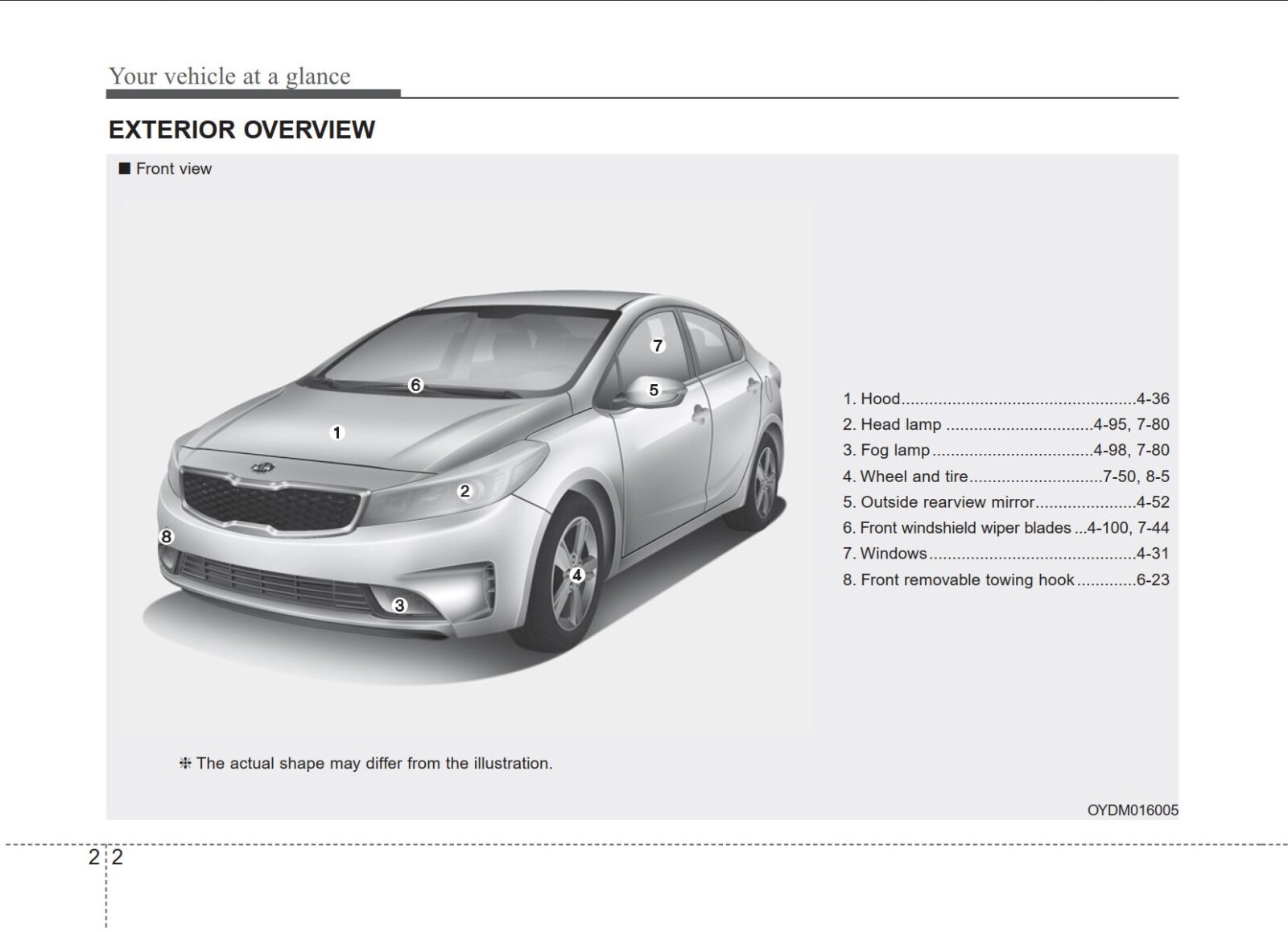Click page reference 4-98, 7-80
Viewport: 1288px width, 932px height.
[1131, 450]
